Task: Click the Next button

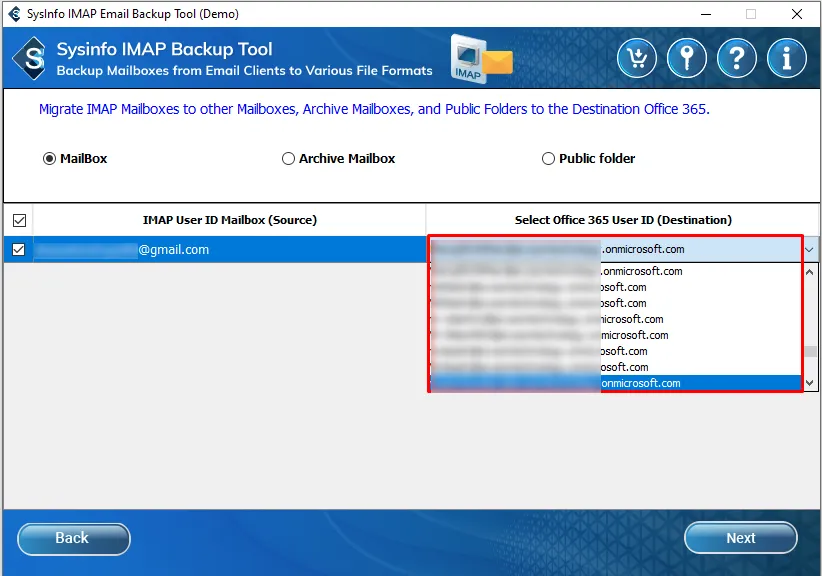Action: (740, 538)
